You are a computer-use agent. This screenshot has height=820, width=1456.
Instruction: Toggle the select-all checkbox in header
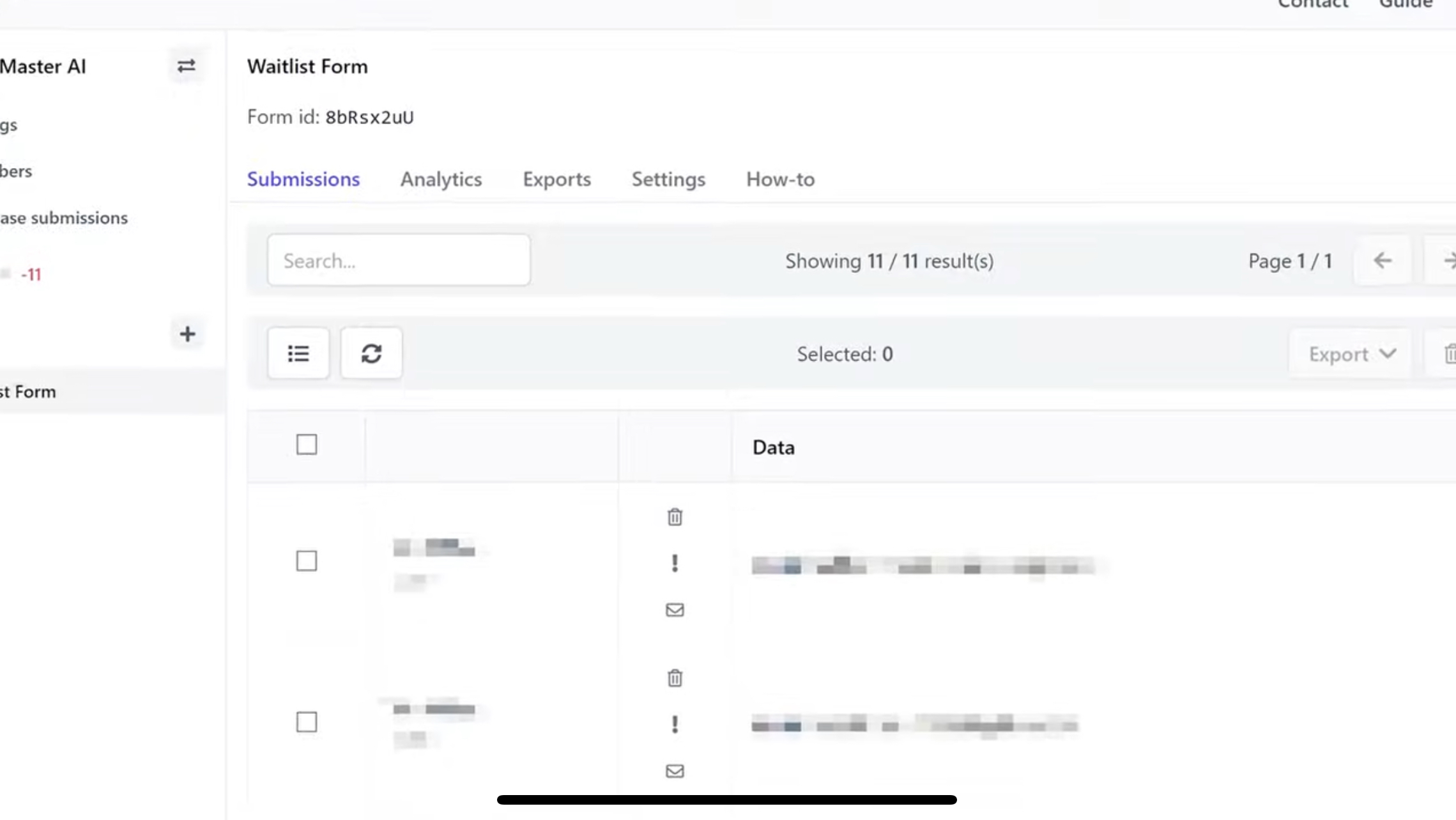click(307, 445)
